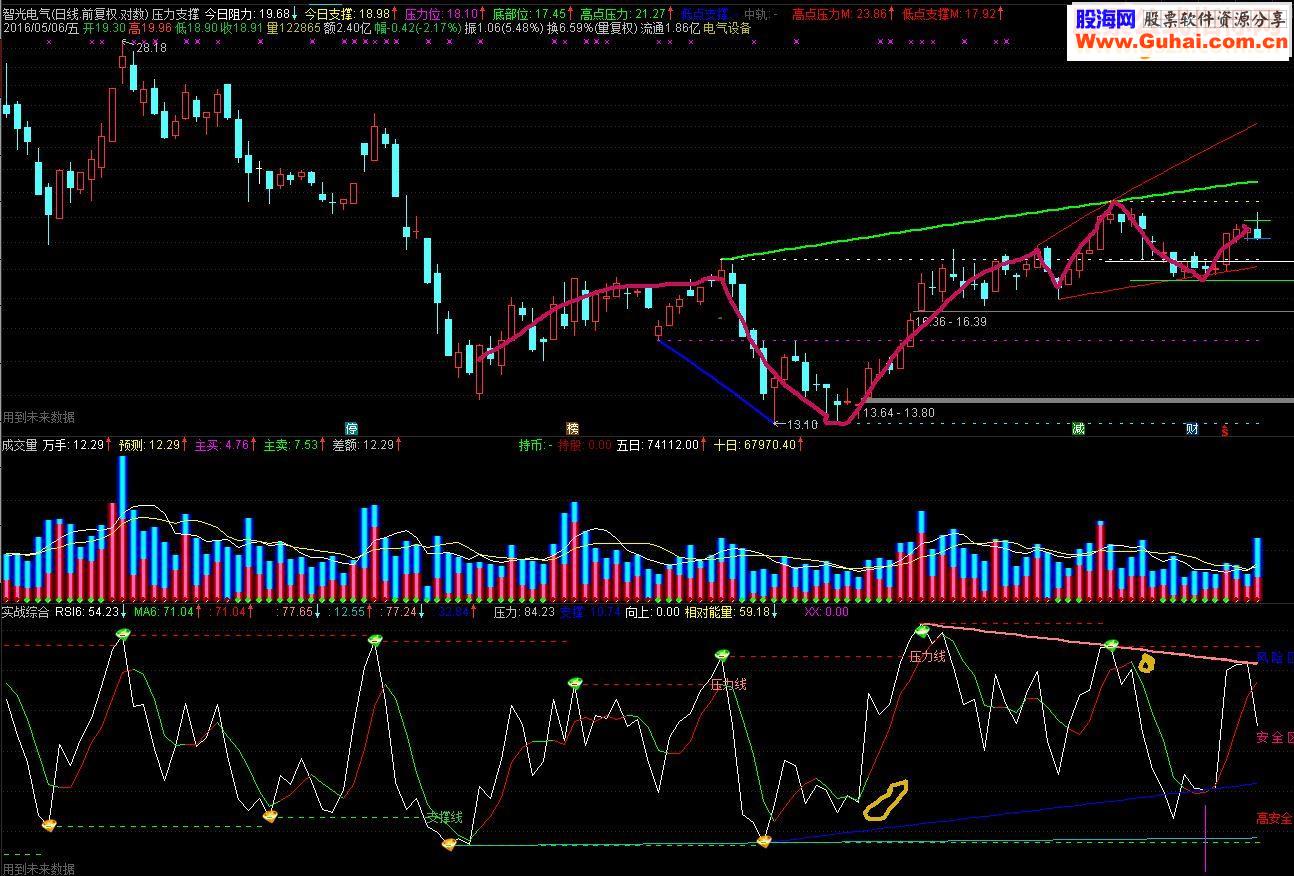Click the 主卖: 7.53 value
This screenshot has height=876, width=1294.
pyautogui.click(x=291, y=445)
